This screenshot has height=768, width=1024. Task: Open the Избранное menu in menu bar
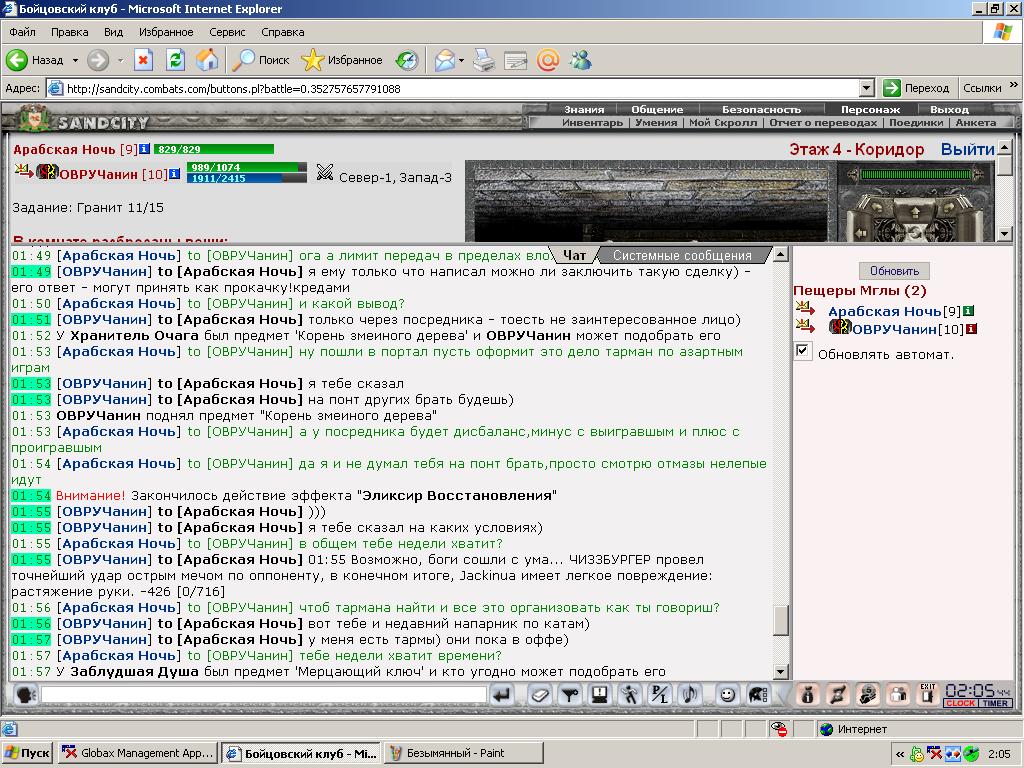(166, 32)
